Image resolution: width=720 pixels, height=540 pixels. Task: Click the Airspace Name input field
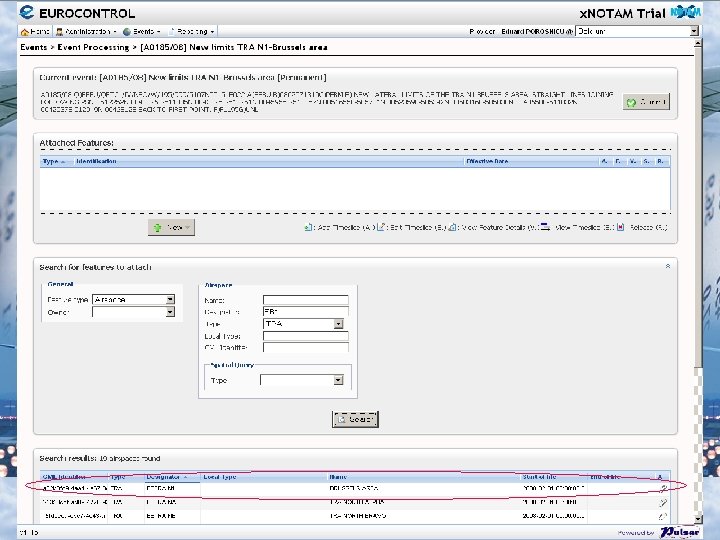tap(306, 300)
